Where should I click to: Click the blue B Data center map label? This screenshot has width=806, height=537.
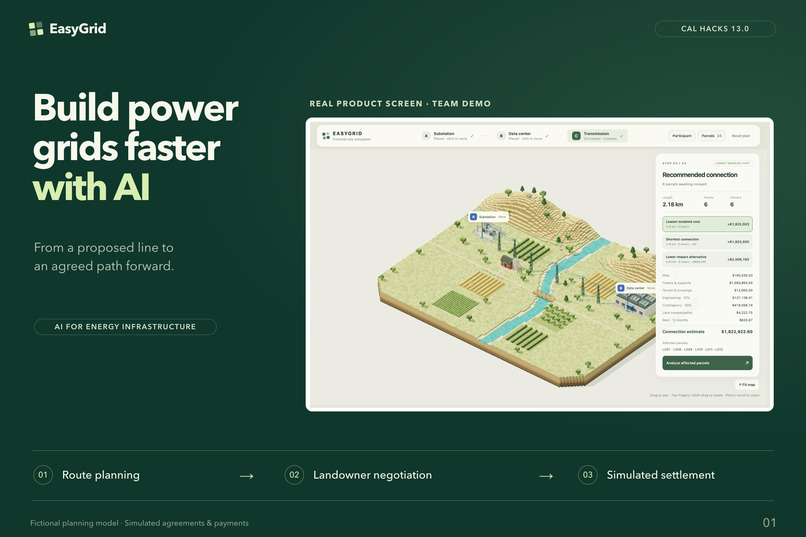coord(636,288)
